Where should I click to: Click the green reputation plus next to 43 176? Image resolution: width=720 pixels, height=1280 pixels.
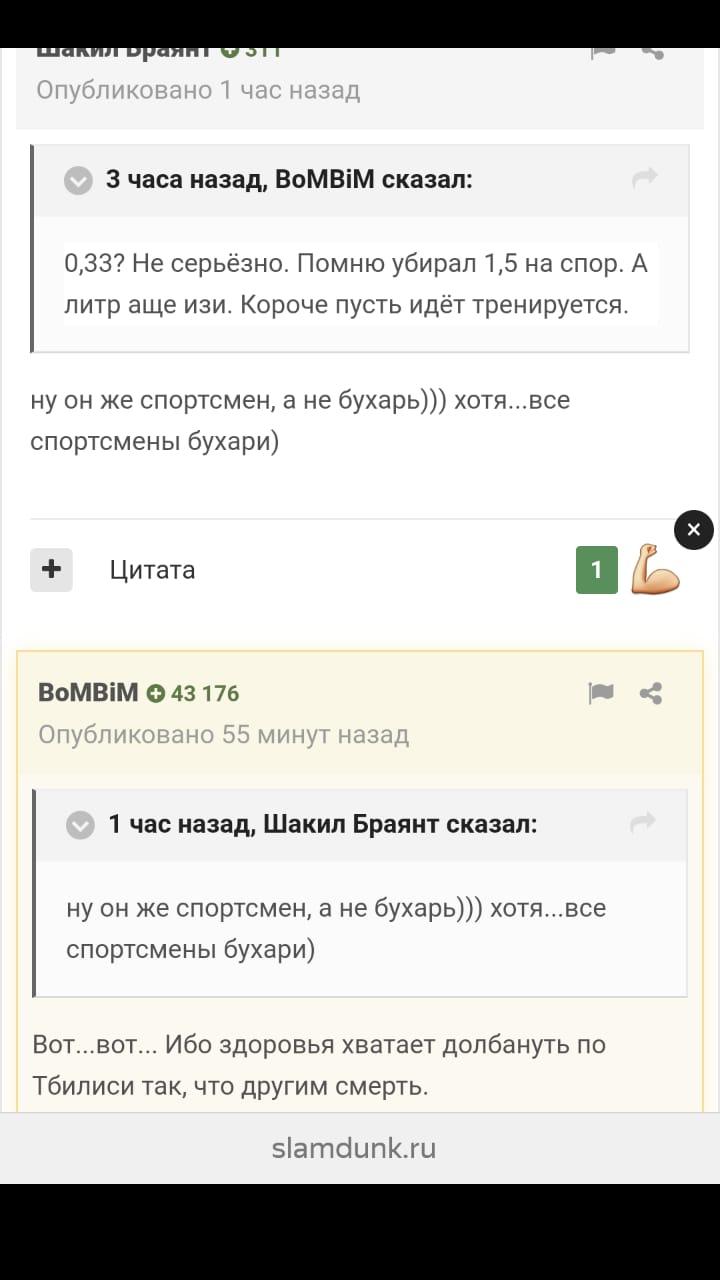(x=155, y=693)
